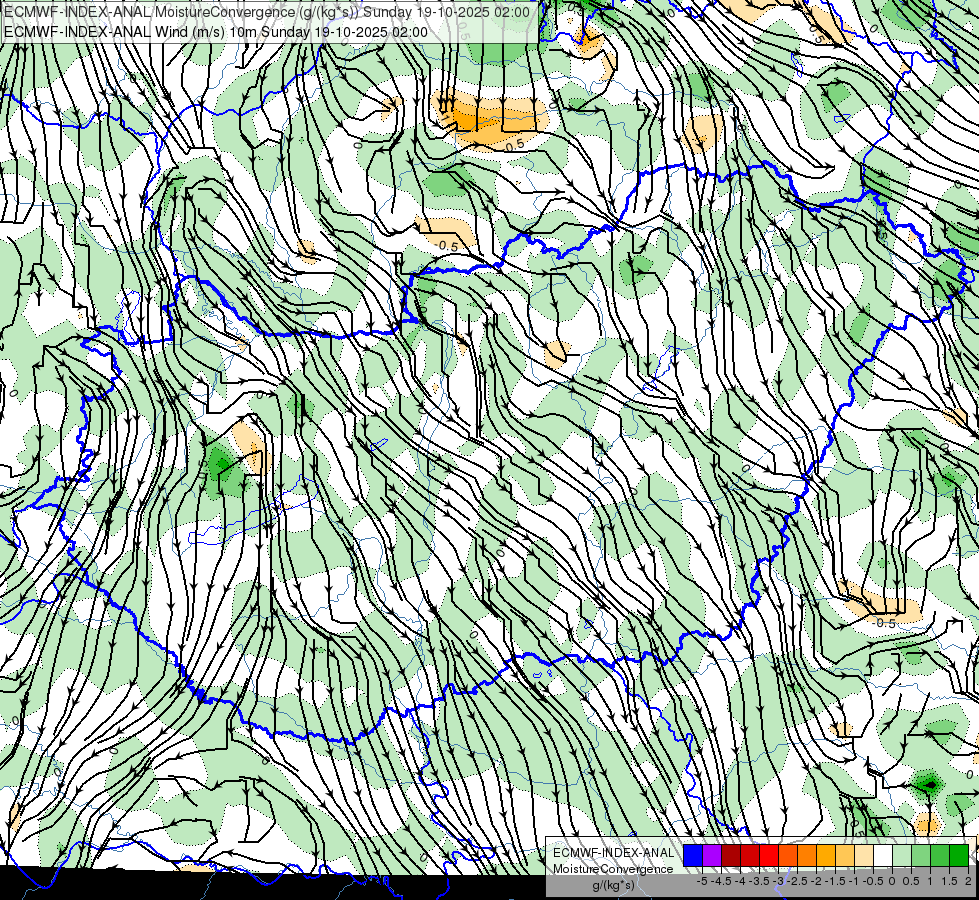Pick the bright red swatch between -3.5 and -3

tap(769, 856)
